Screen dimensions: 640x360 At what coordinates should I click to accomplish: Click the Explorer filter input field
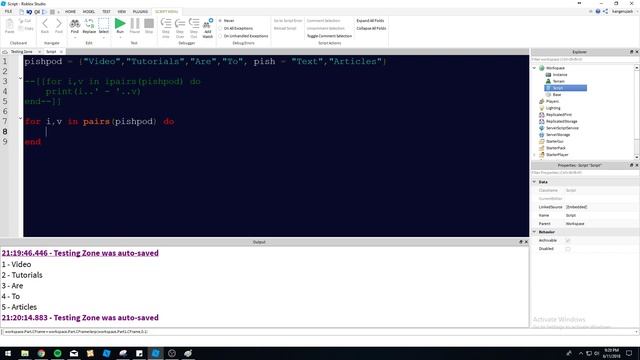pyautogui.click(x=584, y=59)
